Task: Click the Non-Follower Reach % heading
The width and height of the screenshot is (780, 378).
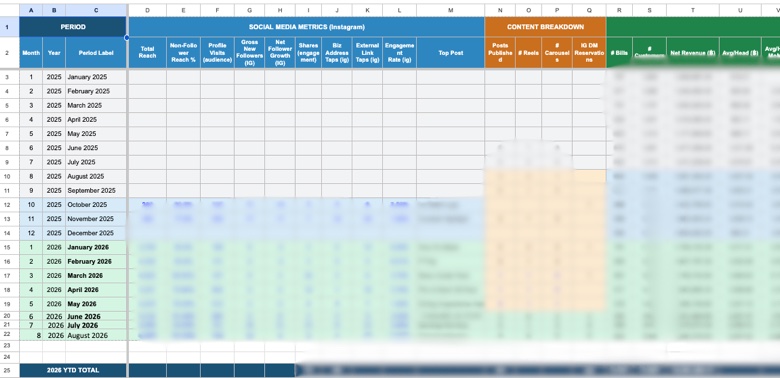Action: (x=184, y=53)
